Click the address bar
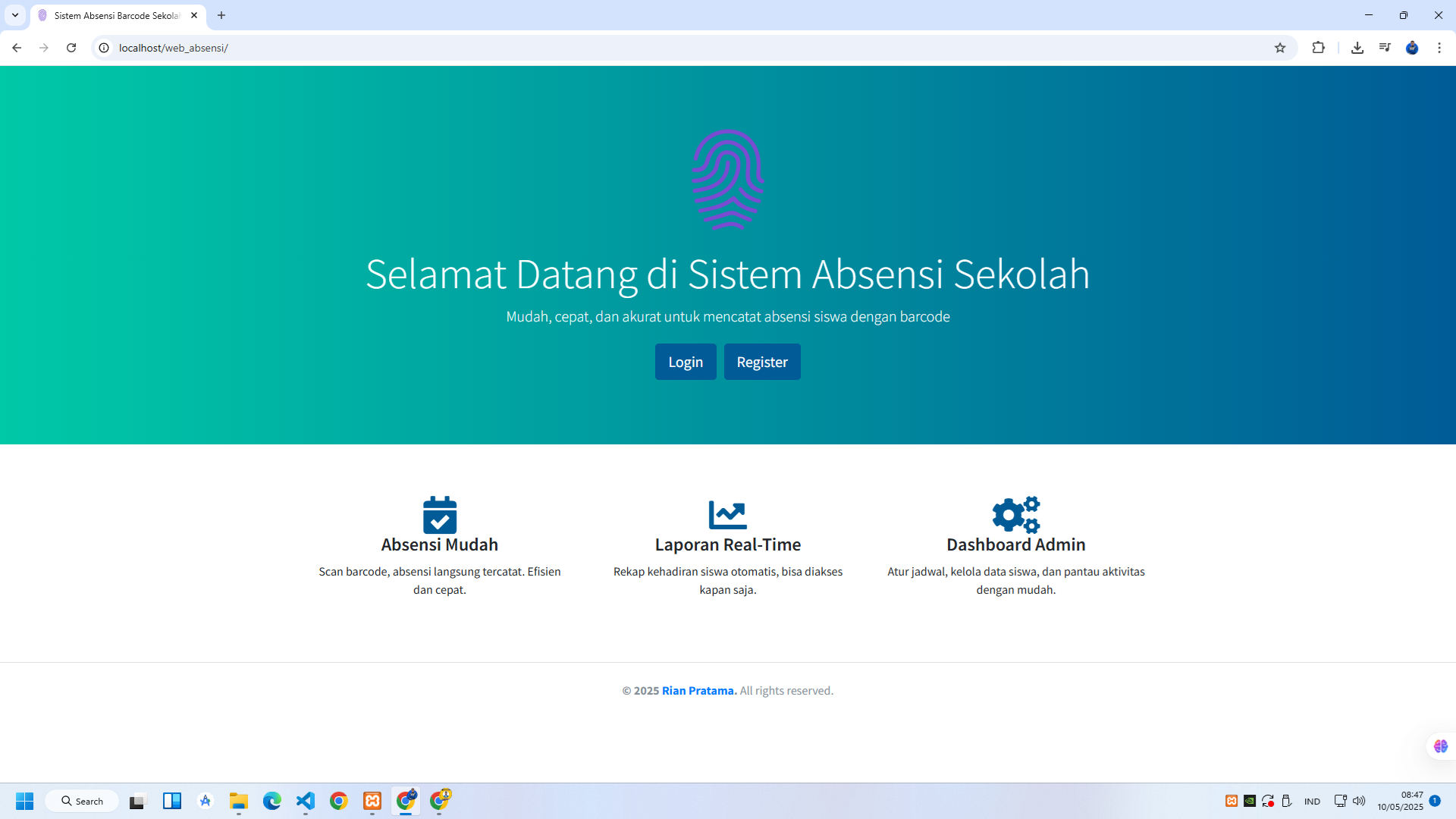Viewport: 1456px width, 819px height. [303, 47]
